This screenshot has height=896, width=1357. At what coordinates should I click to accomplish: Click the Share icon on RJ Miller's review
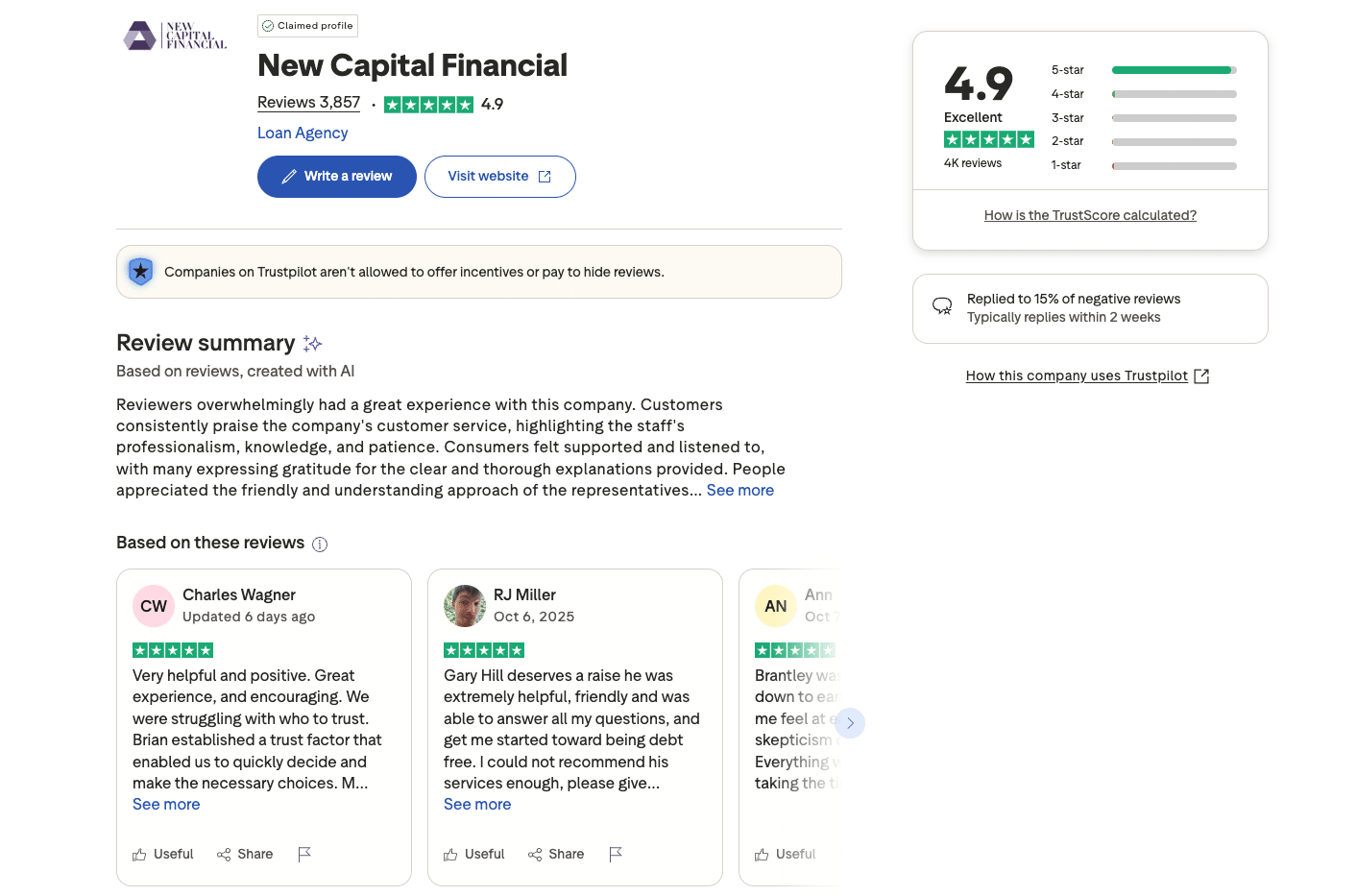click(533, 854)
